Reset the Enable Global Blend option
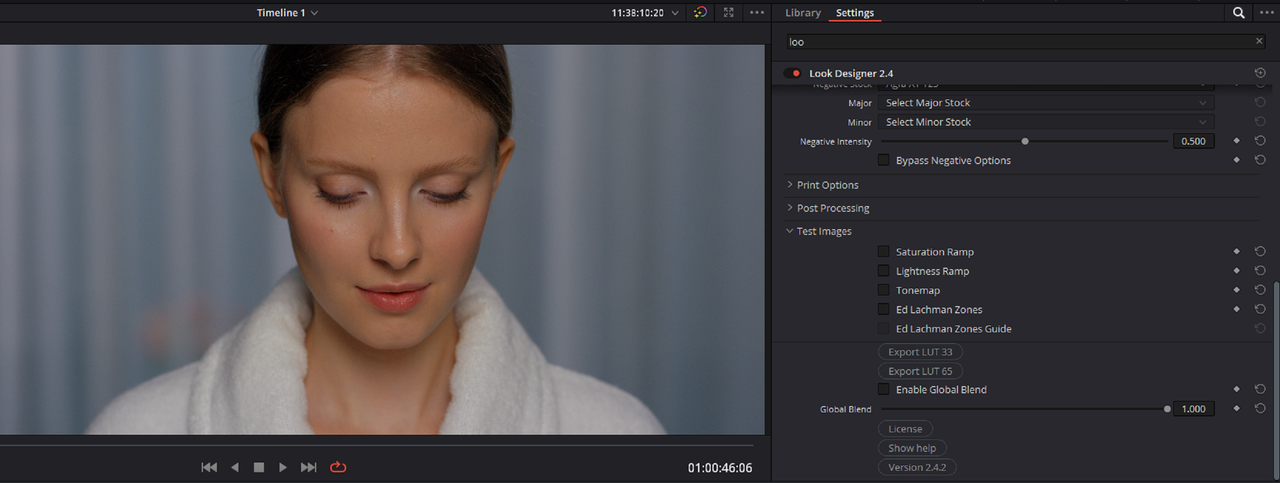 (1260, 389)
